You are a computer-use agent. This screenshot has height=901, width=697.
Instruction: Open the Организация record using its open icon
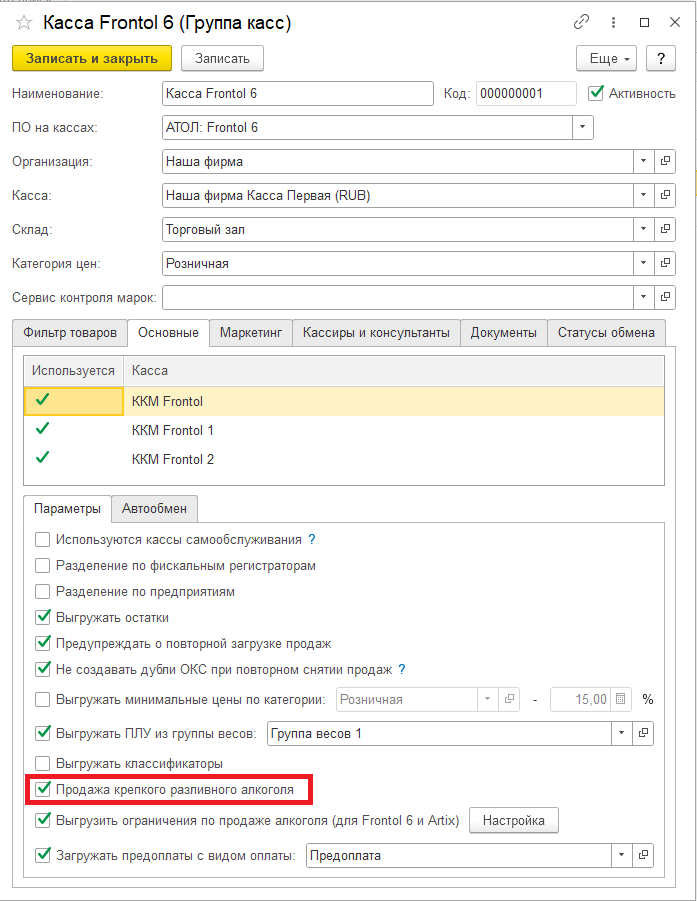tap(667, 161)
